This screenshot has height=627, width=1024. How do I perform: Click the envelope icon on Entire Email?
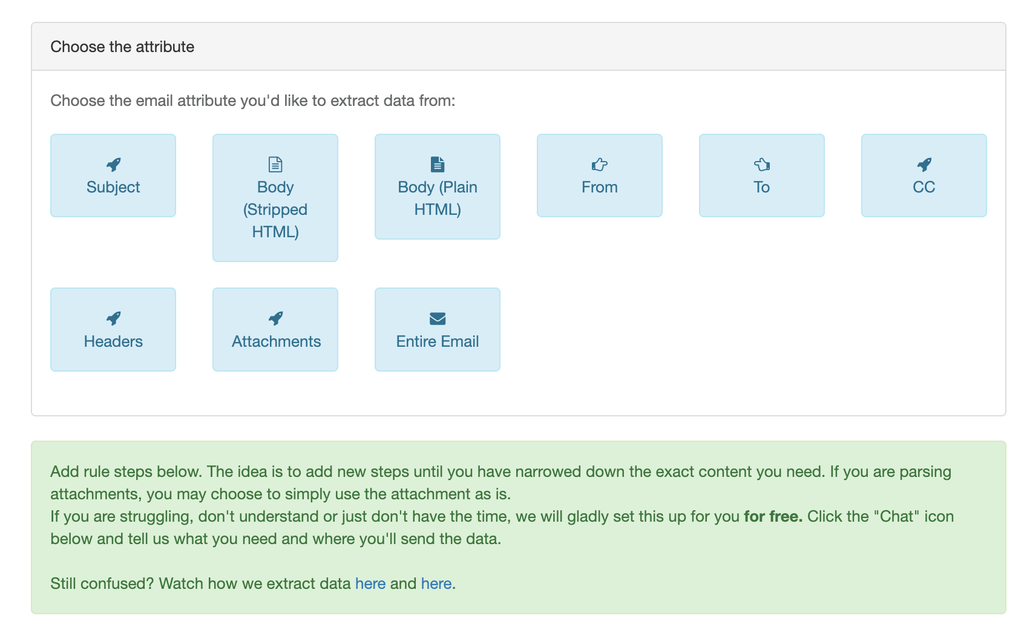(x=437, y=318)
